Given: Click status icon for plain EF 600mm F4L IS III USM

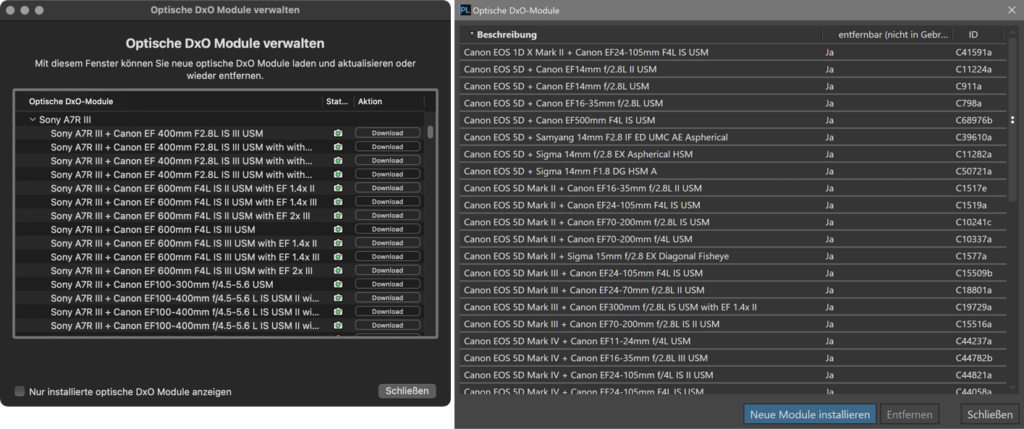Looking at the screenshot, I should 338,229.
